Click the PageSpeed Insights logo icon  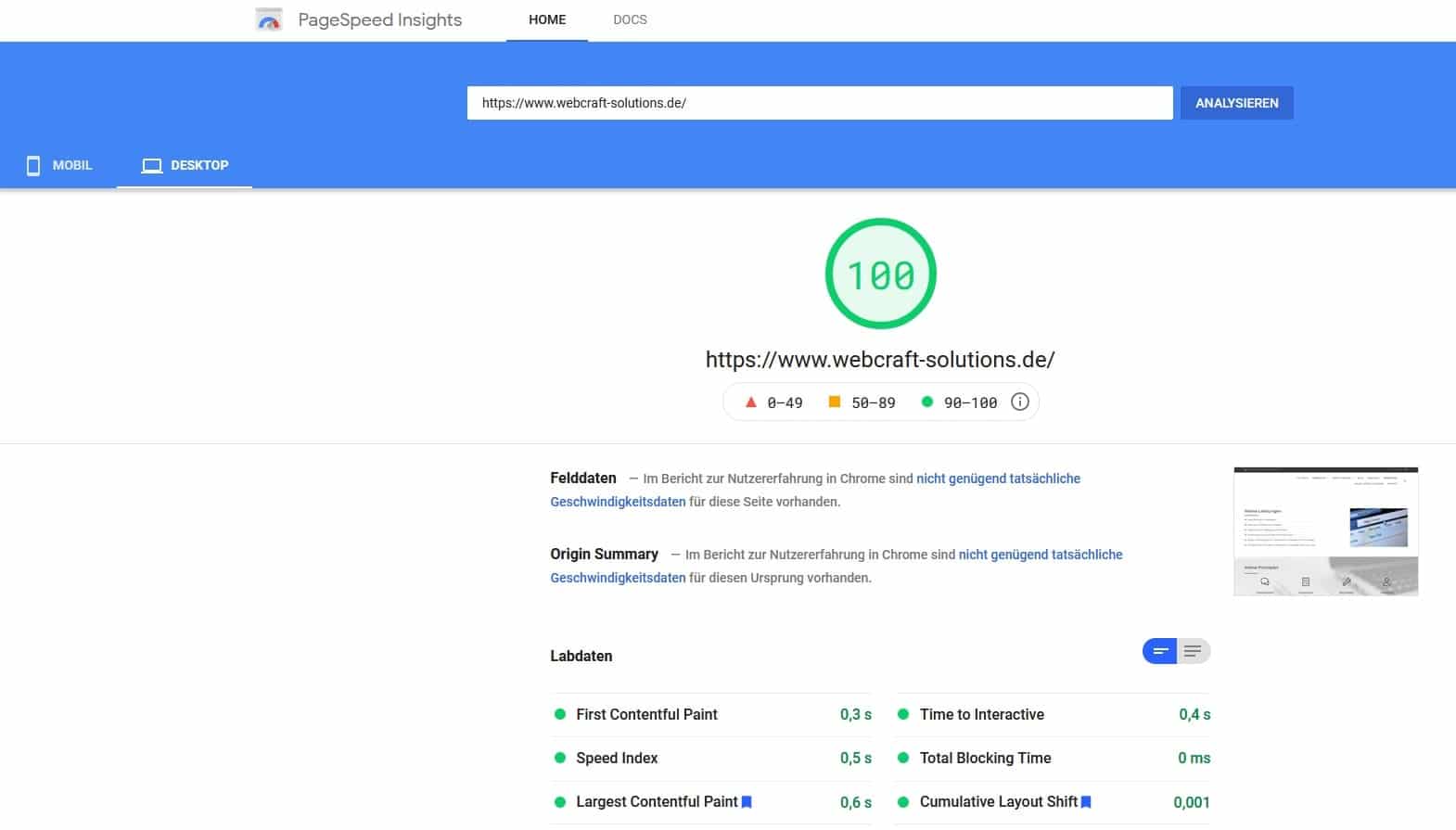(x=269, y=19)
